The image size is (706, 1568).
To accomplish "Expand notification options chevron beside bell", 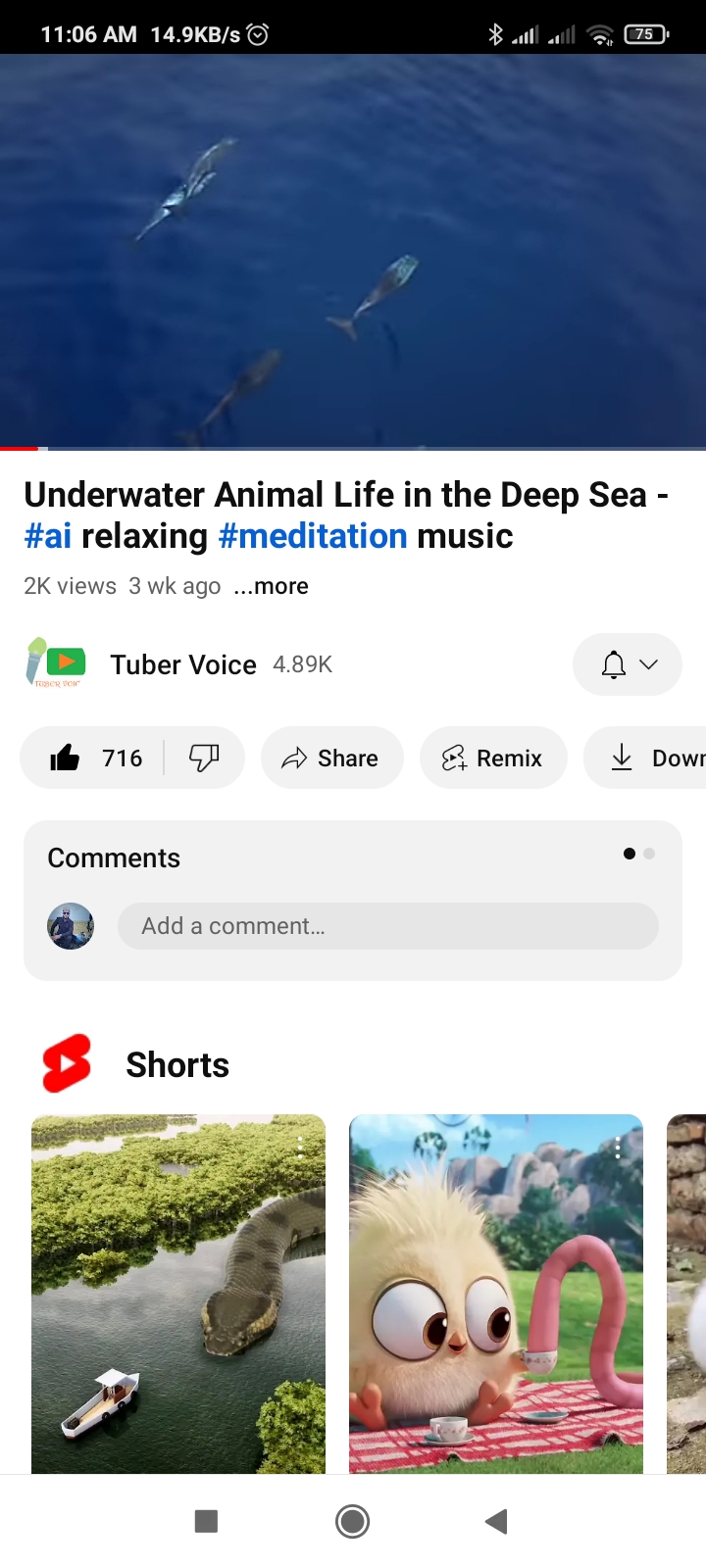I will 648,664.
